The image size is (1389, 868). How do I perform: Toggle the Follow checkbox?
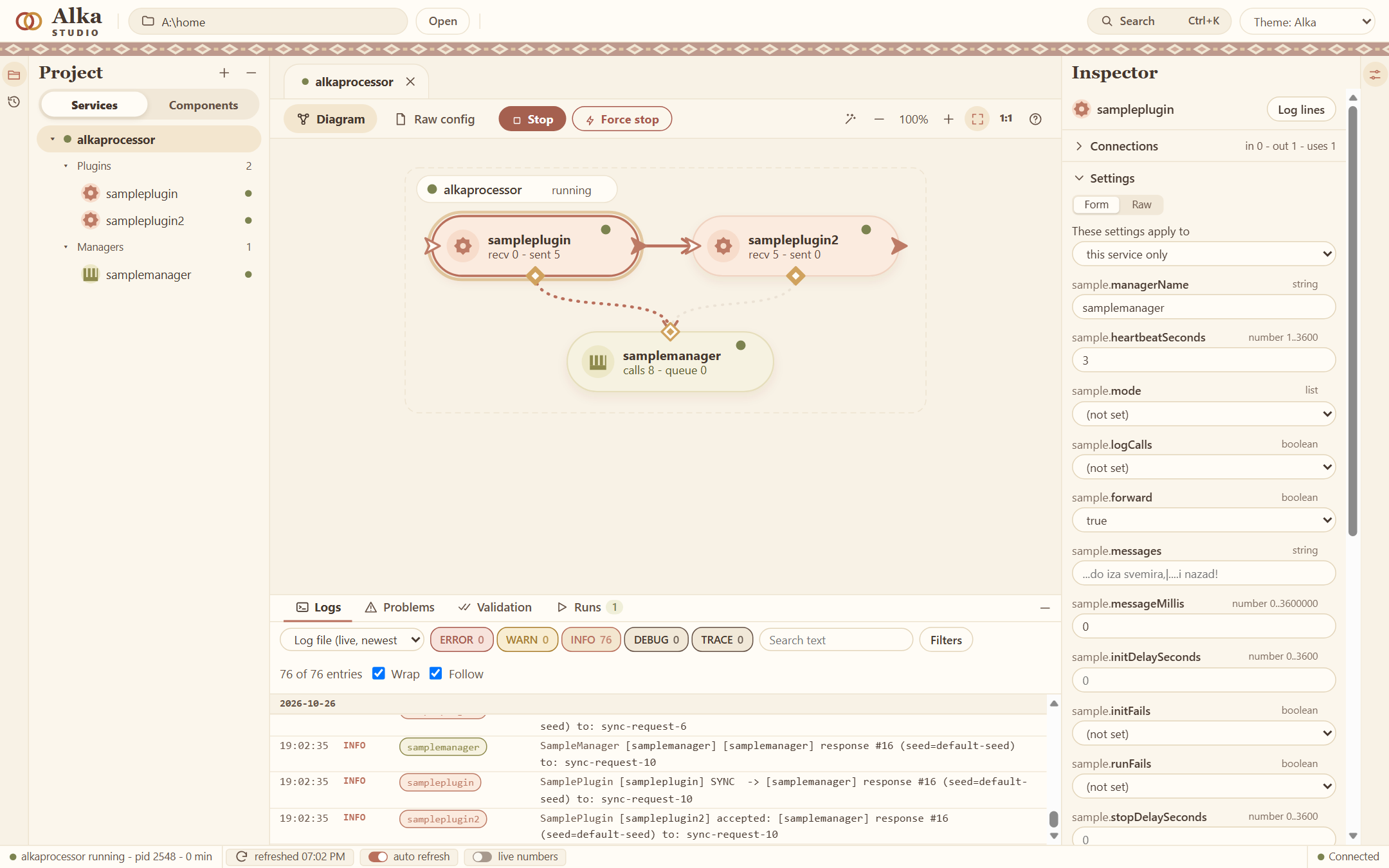436,673
